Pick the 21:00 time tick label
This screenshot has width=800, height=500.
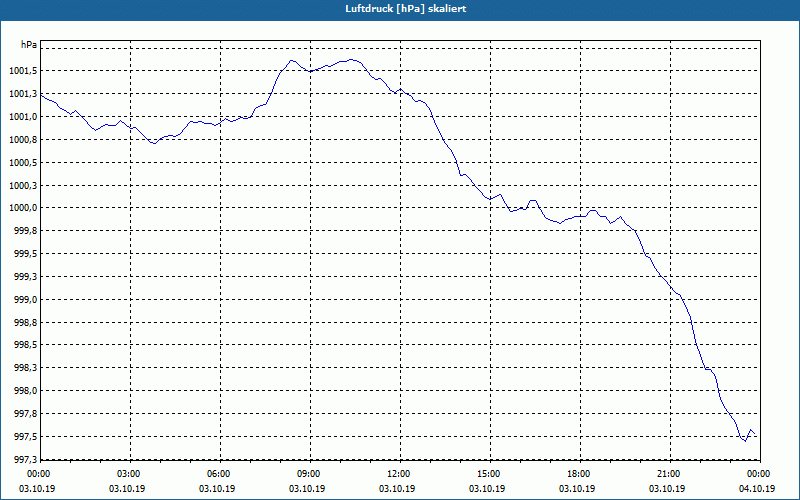[x=668, y=474]
